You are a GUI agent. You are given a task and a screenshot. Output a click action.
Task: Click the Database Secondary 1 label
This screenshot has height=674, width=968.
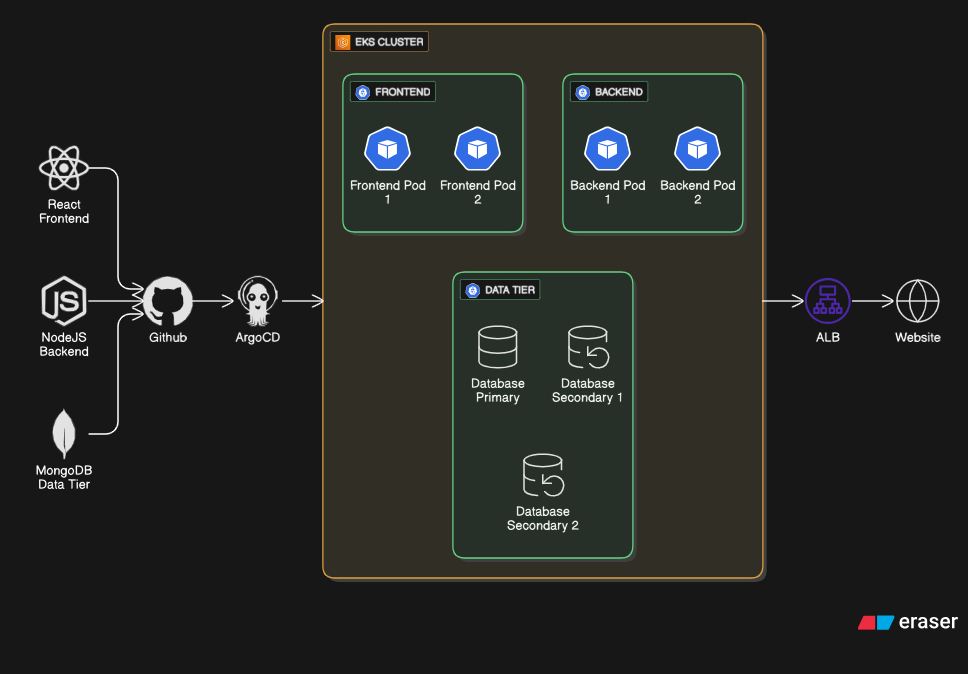(x=588, y=390)
